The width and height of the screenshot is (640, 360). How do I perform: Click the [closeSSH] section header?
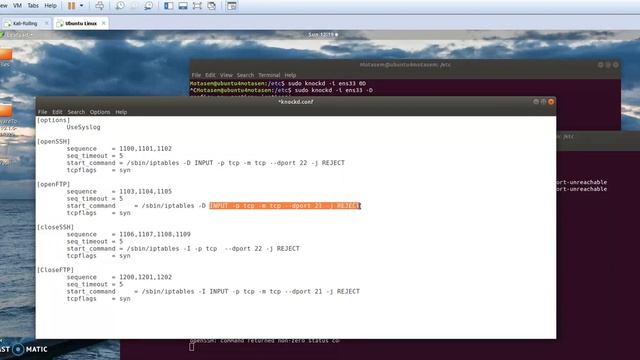pyautogui.click(x=56, y=227)
